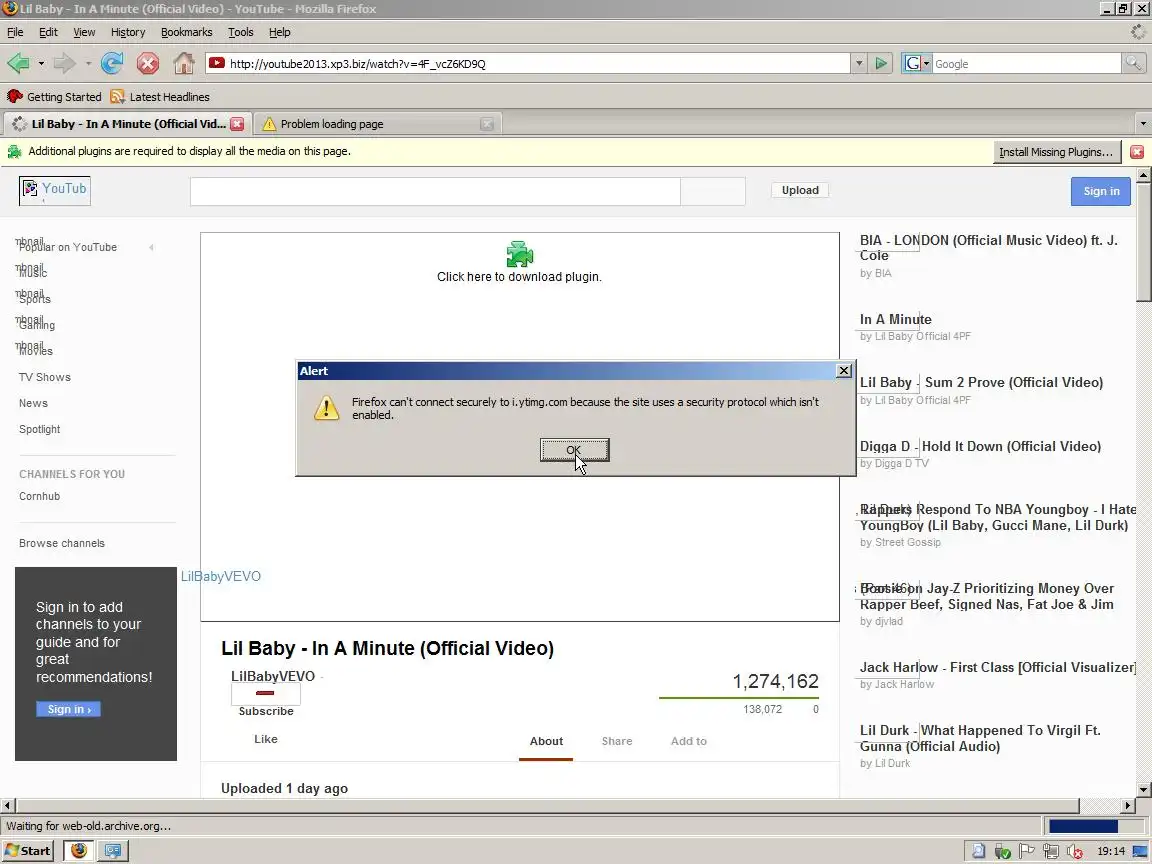Open the Tools menu
Image resolution: width=1152 pixels, height=864 pixels.
240,32
